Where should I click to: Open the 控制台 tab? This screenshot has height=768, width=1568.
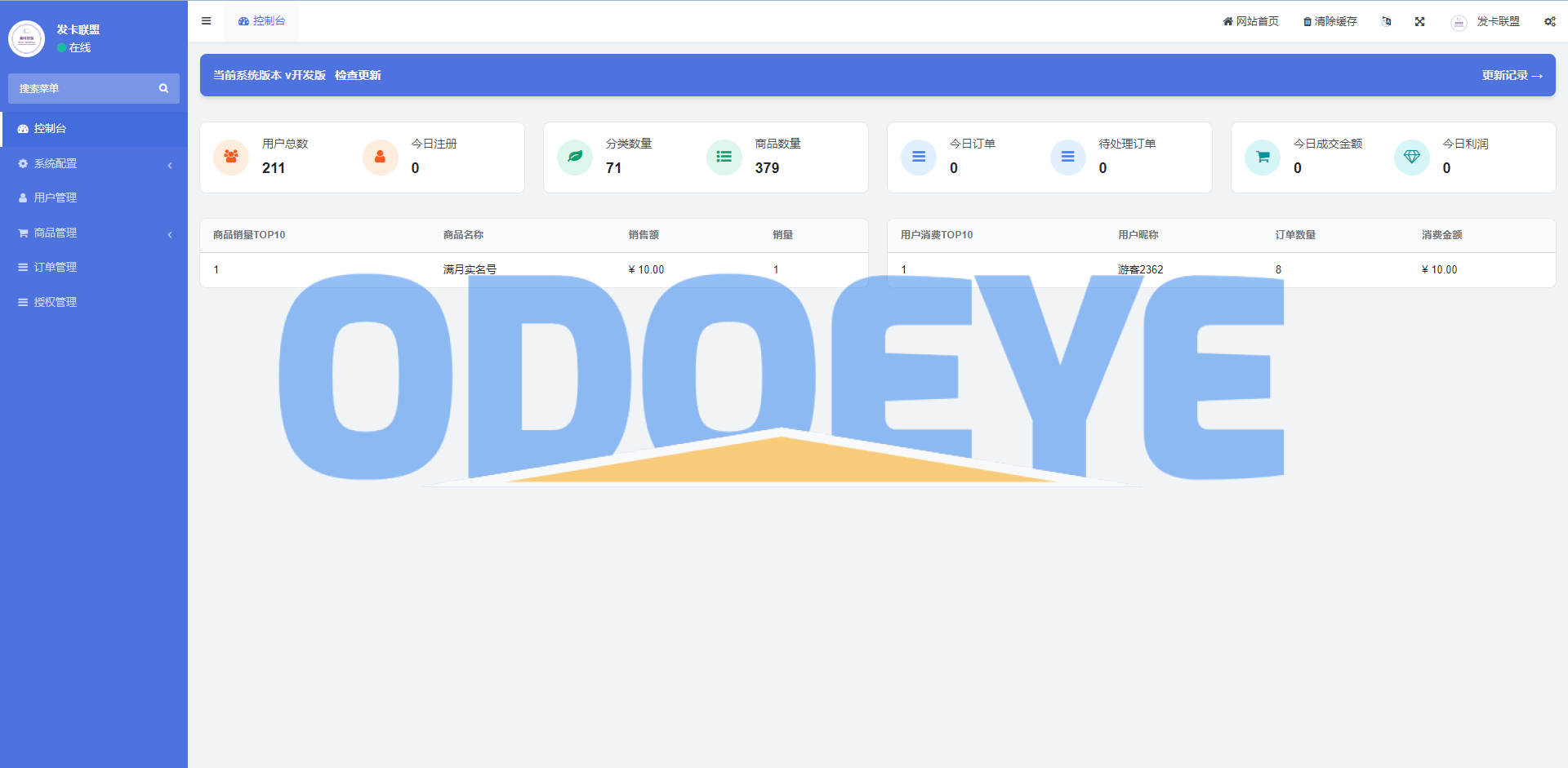pos(261,21)
